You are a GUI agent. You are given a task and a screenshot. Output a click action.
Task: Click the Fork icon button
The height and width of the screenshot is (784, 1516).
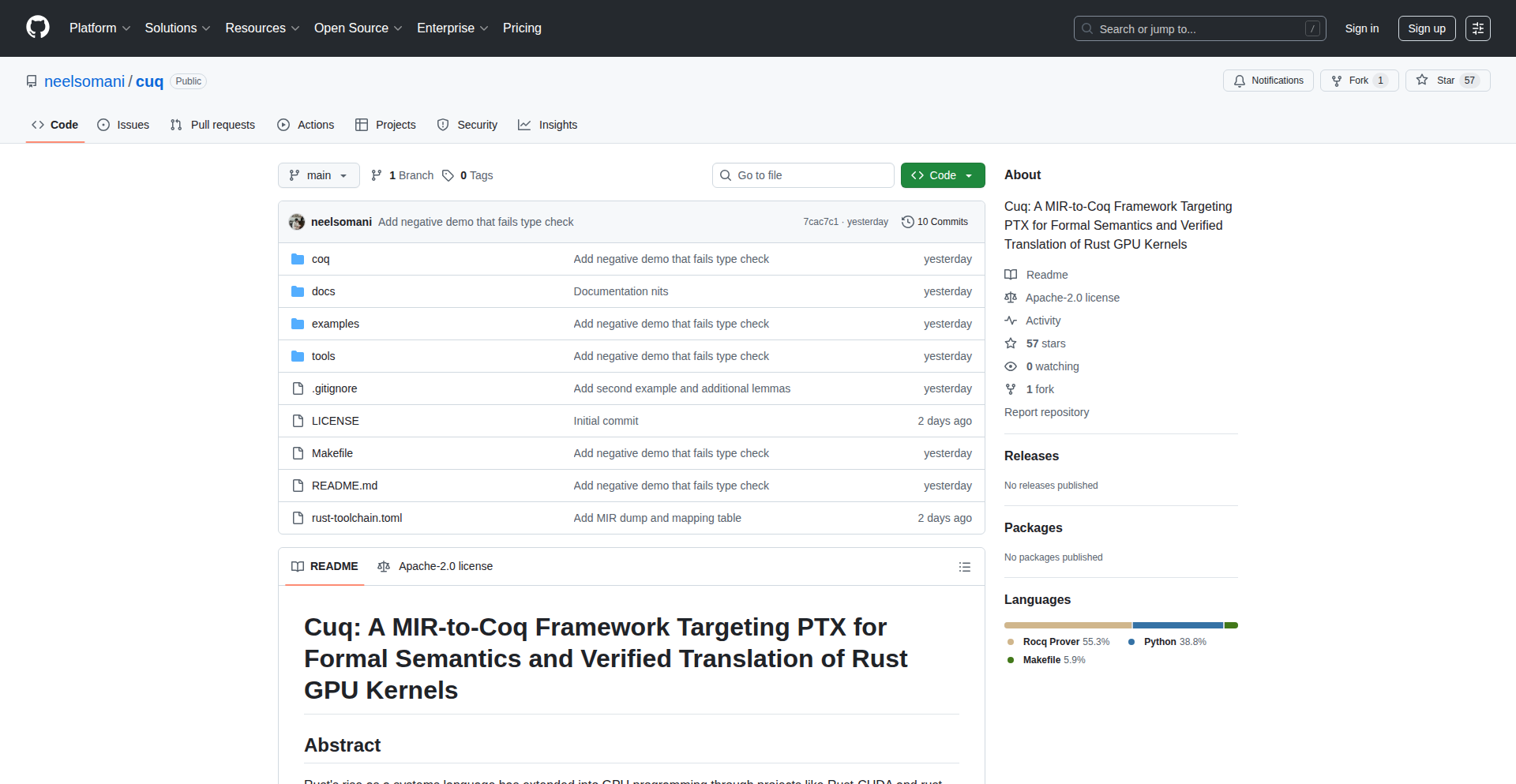click(1359, 81)
